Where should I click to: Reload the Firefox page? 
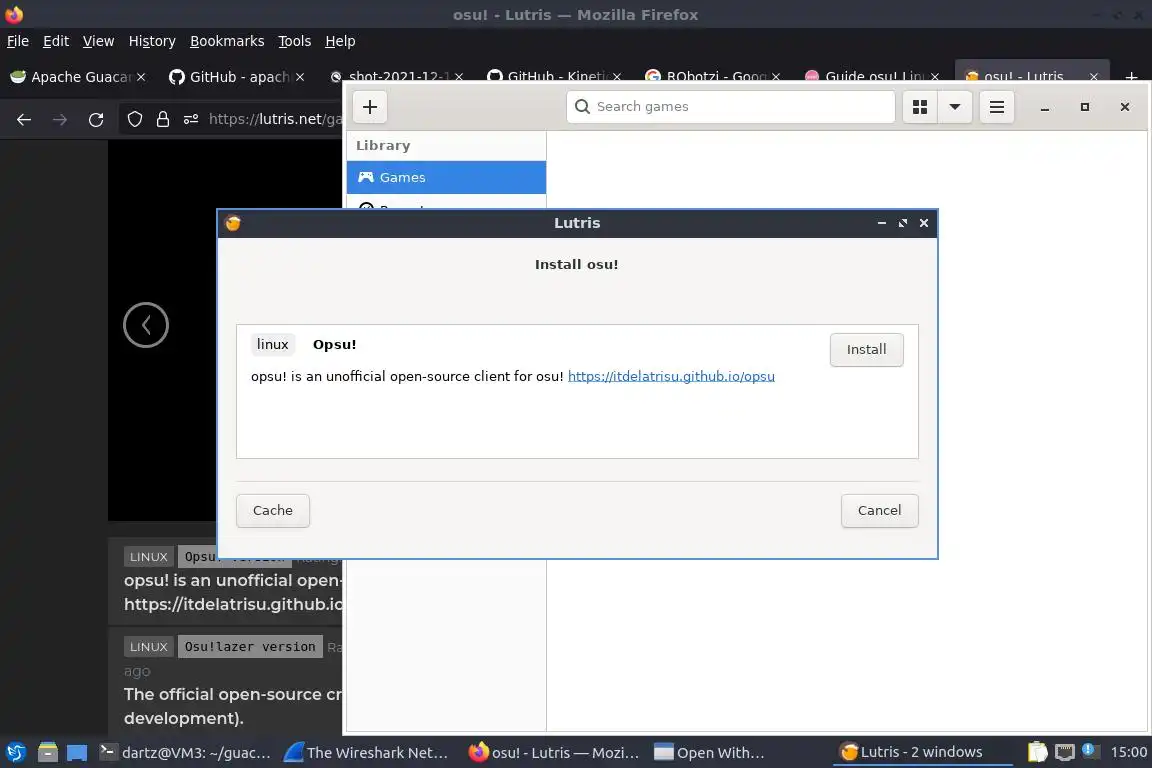[96, 120]
